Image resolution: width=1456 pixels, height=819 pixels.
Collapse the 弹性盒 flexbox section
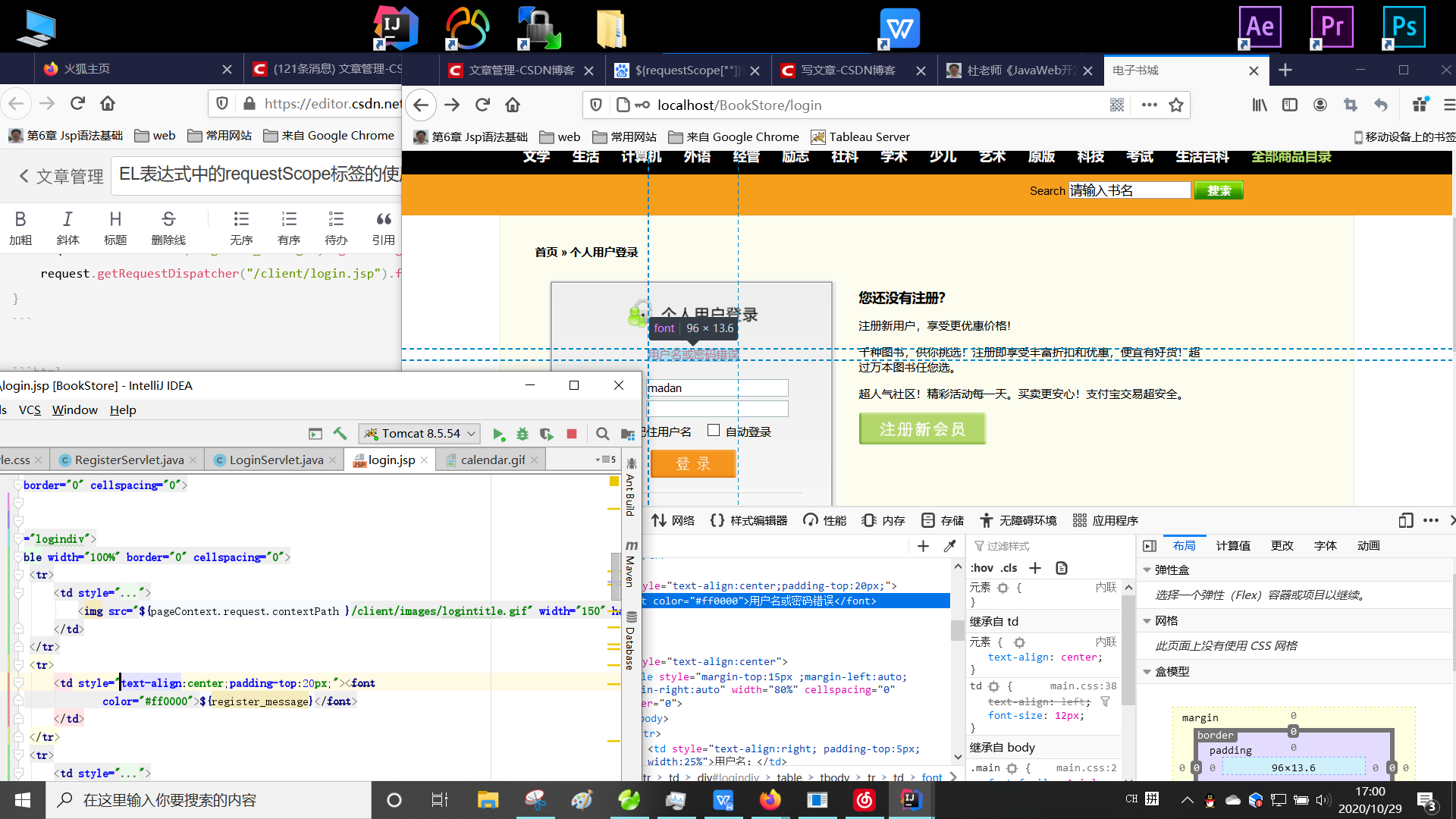(x=1147, y=570)
